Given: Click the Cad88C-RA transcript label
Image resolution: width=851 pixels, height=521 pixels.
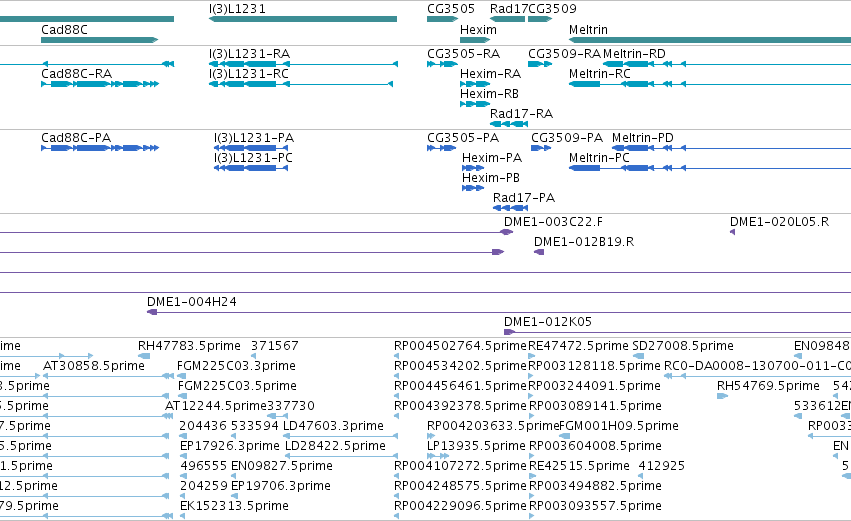Looking at the screenshot, I should click(77, 74).
